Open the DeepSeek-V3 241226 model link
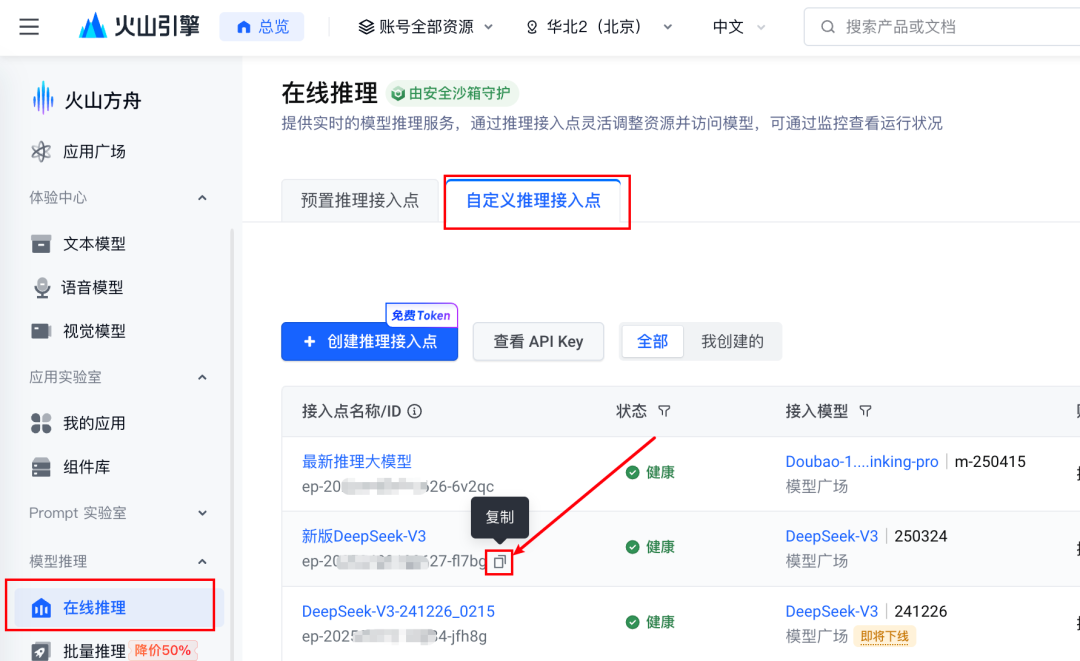Image resolution: width=1080 pixels, height=661 pixels. tap(831, 611)
